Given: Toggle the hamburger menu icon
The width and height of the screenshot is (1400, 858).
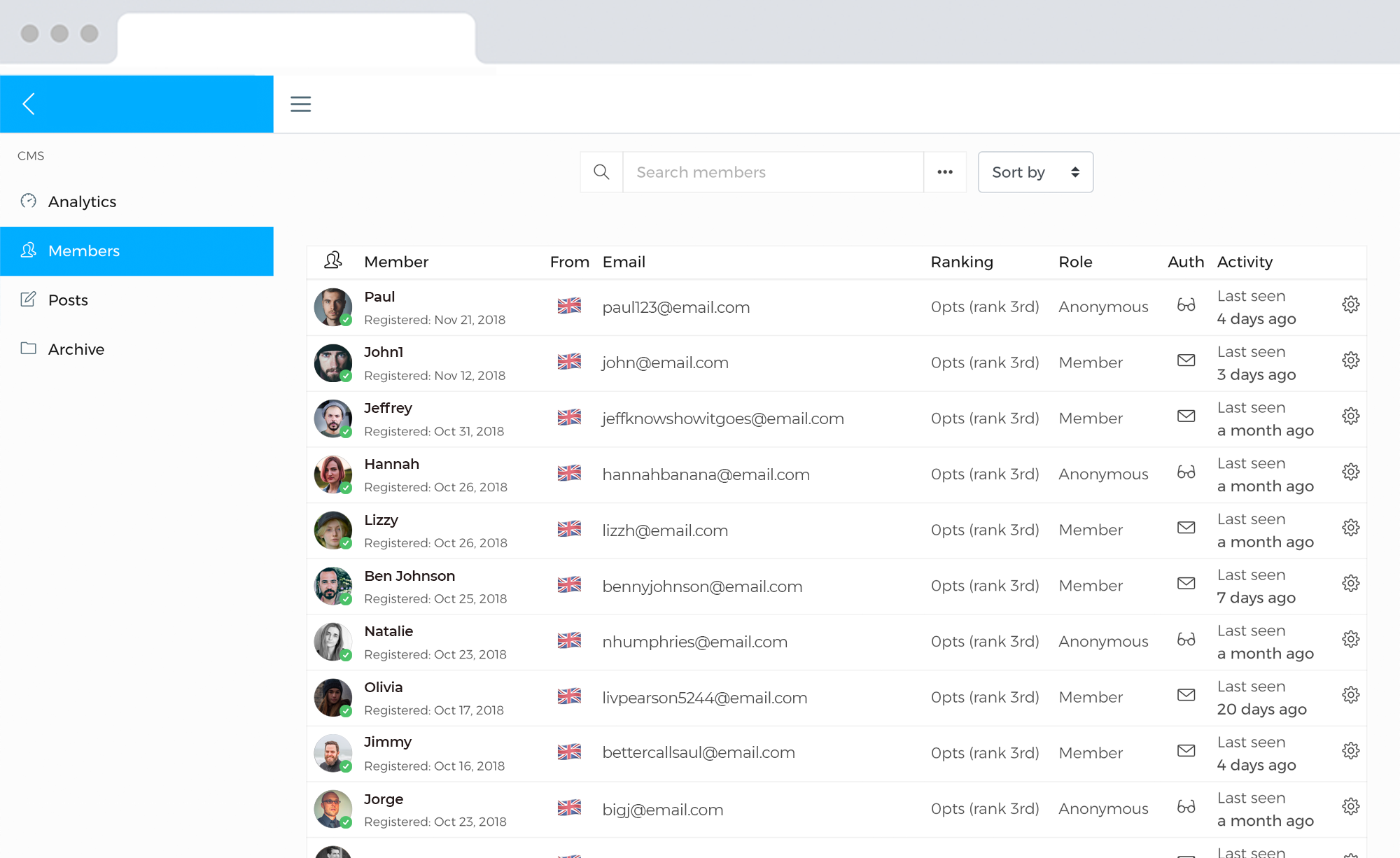Looking at the screenshot, I should [300, 104].
